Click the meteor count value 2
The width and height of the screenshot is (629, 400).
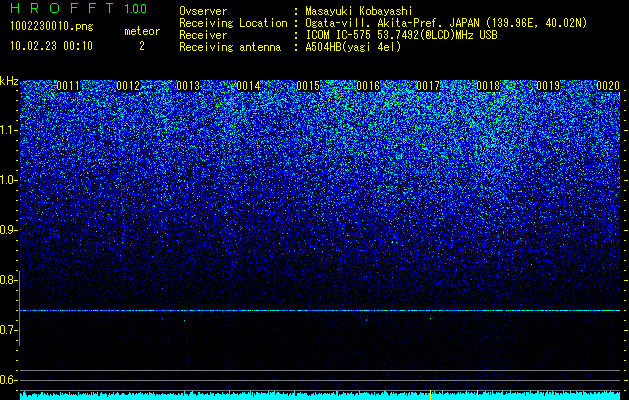click(x=142, y=46)
